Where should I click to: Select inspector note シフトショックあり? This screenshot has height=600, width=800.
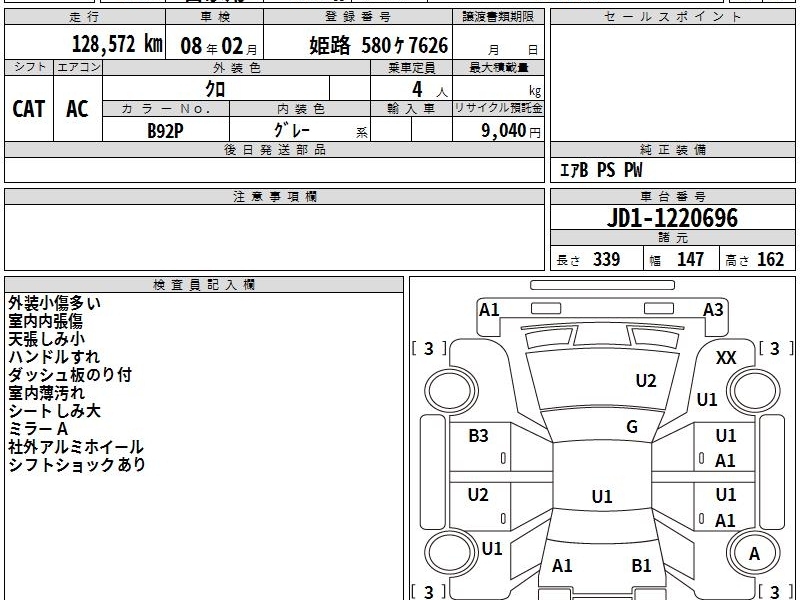(77, 465)
